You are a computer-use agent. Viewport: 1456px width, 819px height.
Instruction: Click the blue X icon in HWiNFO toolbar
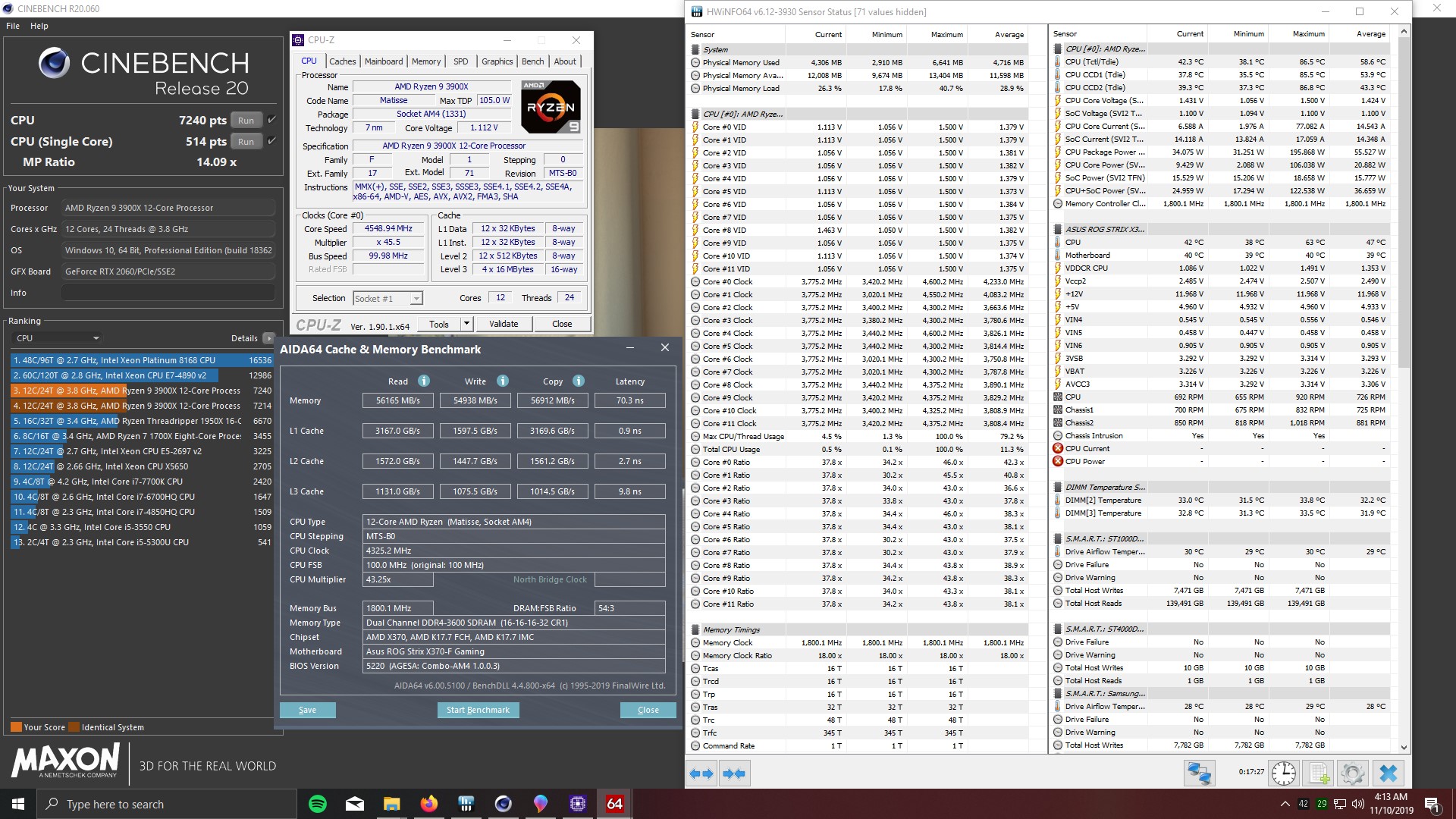coord(1389,773)
